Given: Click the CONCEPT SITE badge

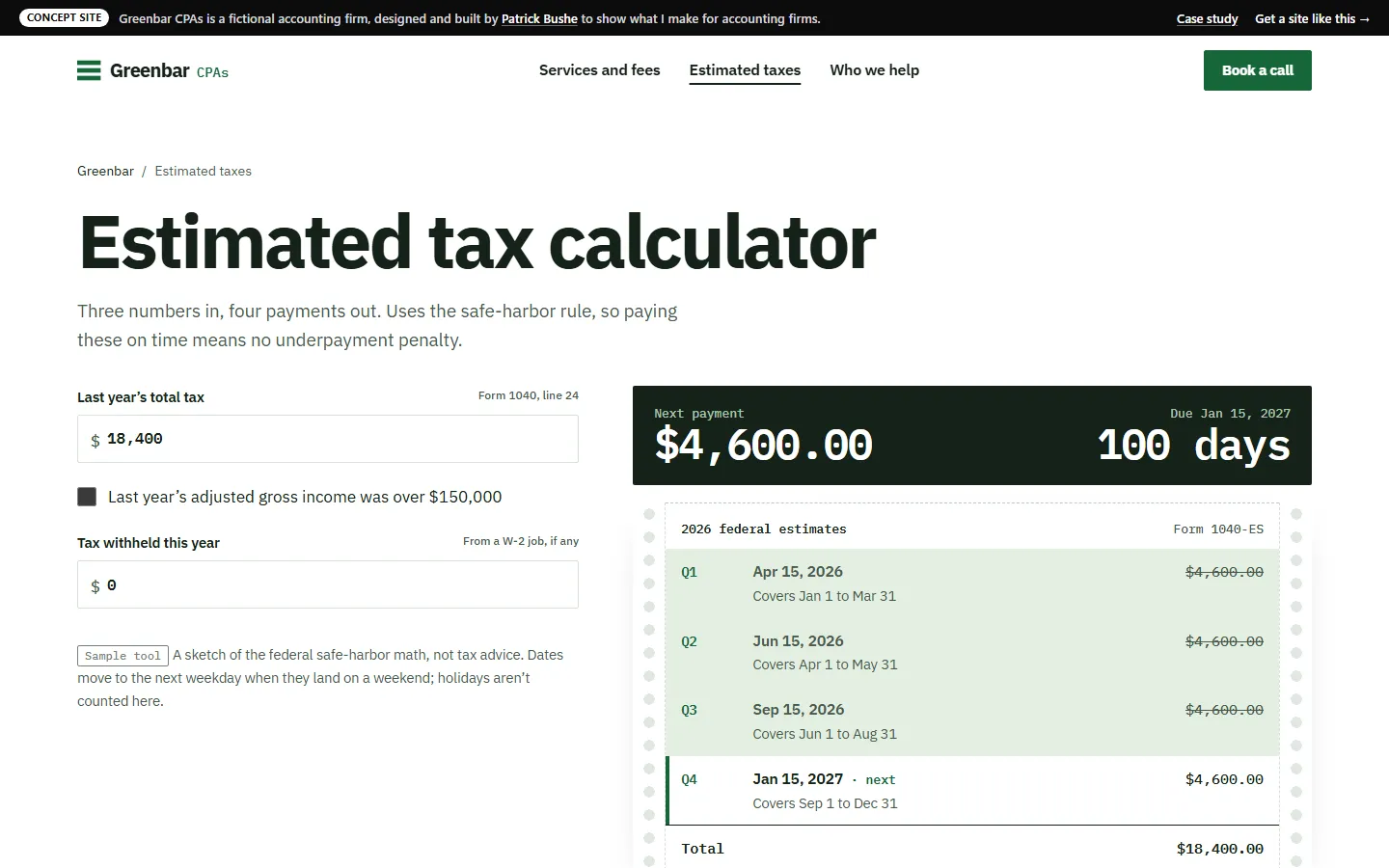Looking at the screenshot, I should coord(65,17).
